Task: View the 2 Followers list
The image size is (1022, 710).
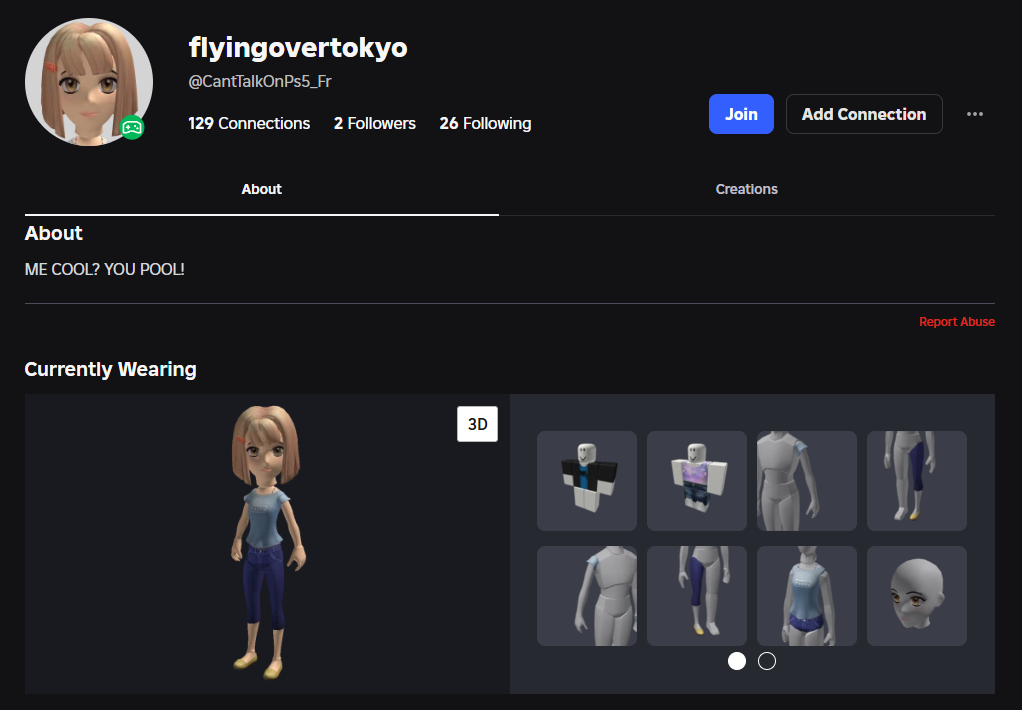Action: click(374, 123)
